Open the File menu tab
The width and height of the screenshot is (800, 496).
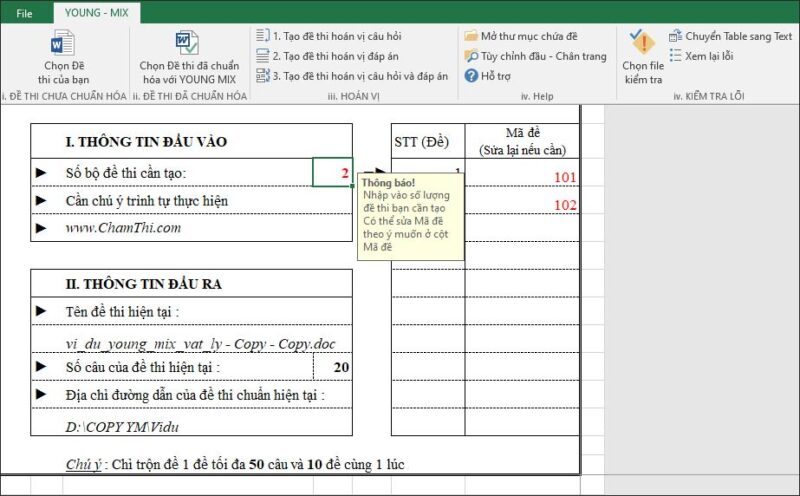[25, 13]
